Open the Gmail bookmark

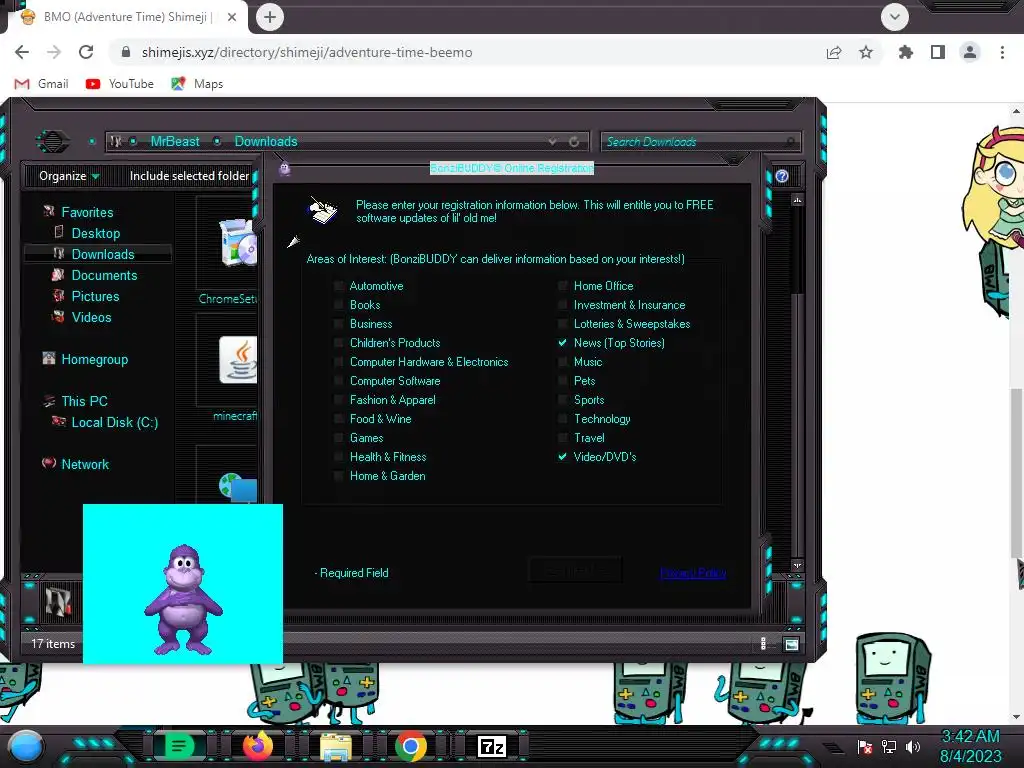(41, 84)
